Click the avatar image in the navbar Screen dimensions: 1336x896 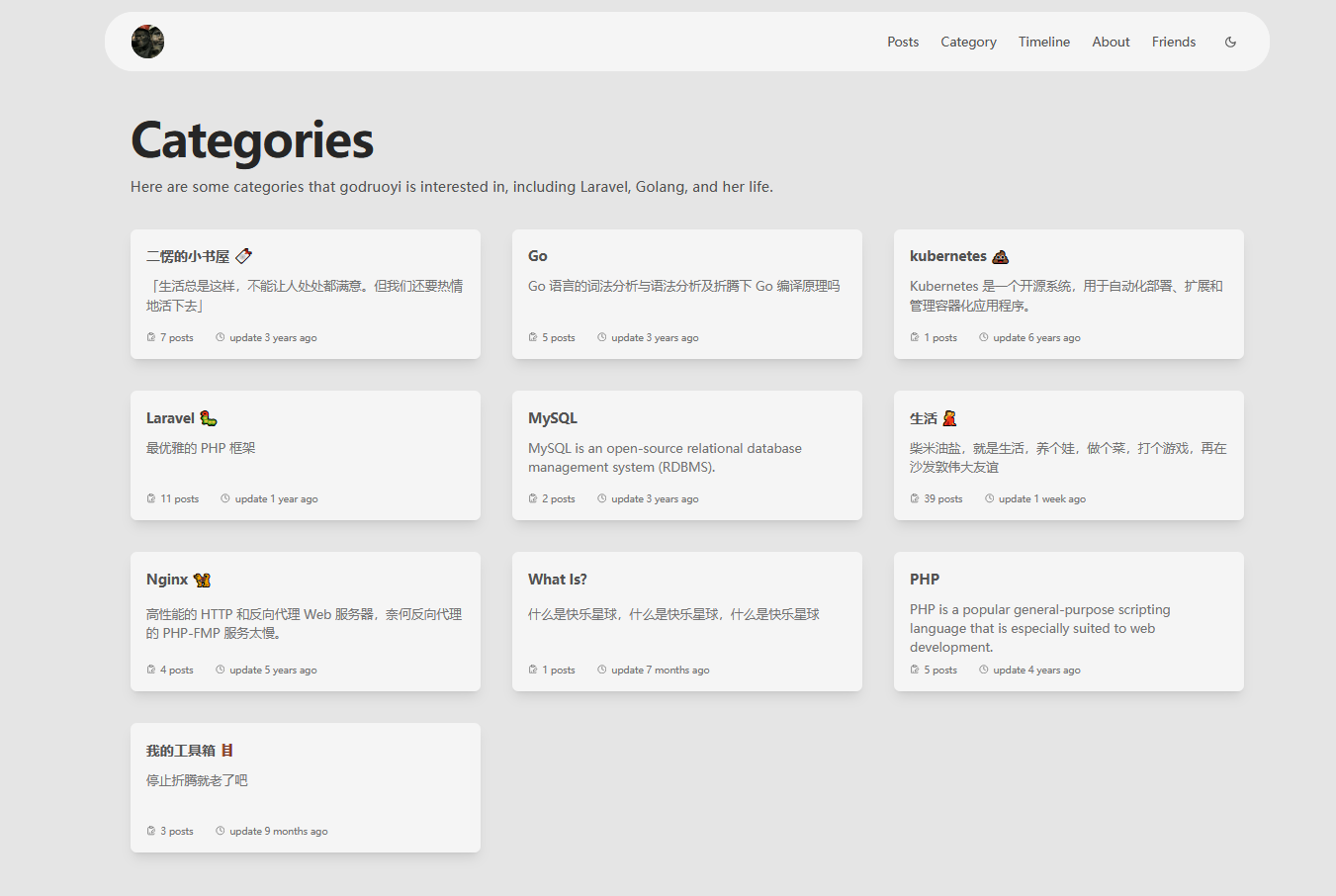147,42
